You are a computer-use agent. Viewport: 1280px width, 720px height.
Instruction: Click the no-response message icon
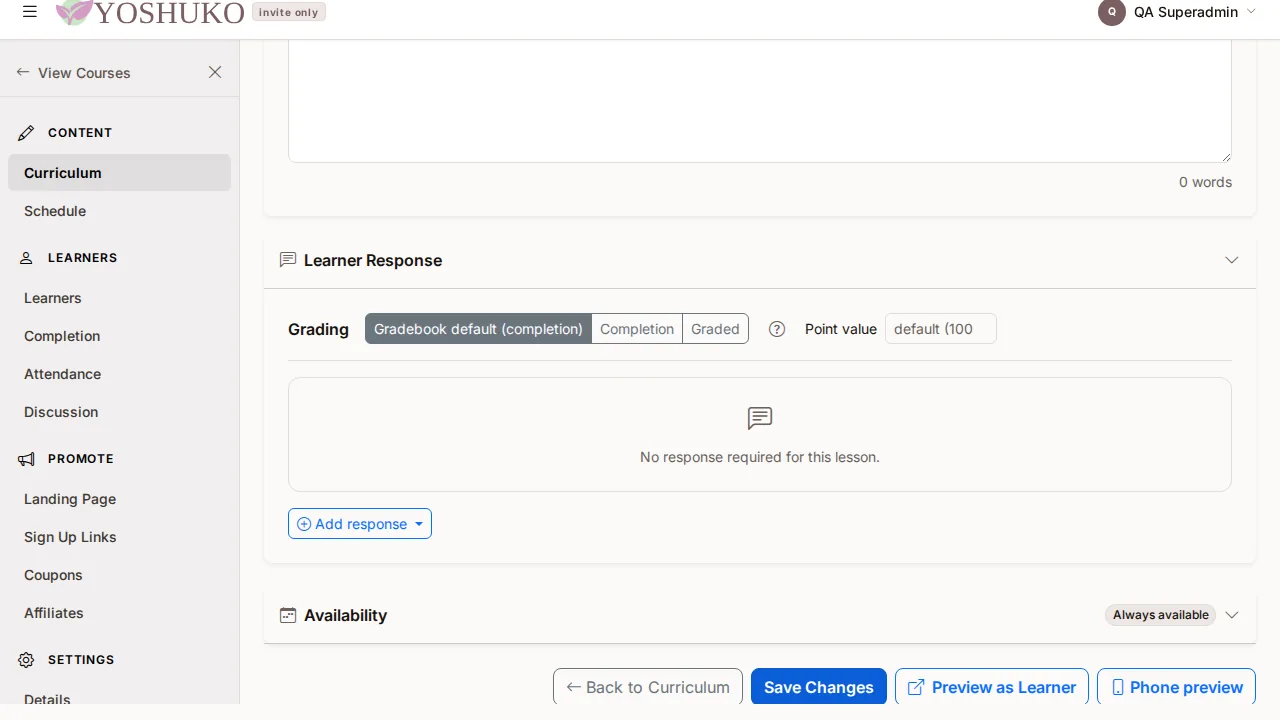pos(760,418)
